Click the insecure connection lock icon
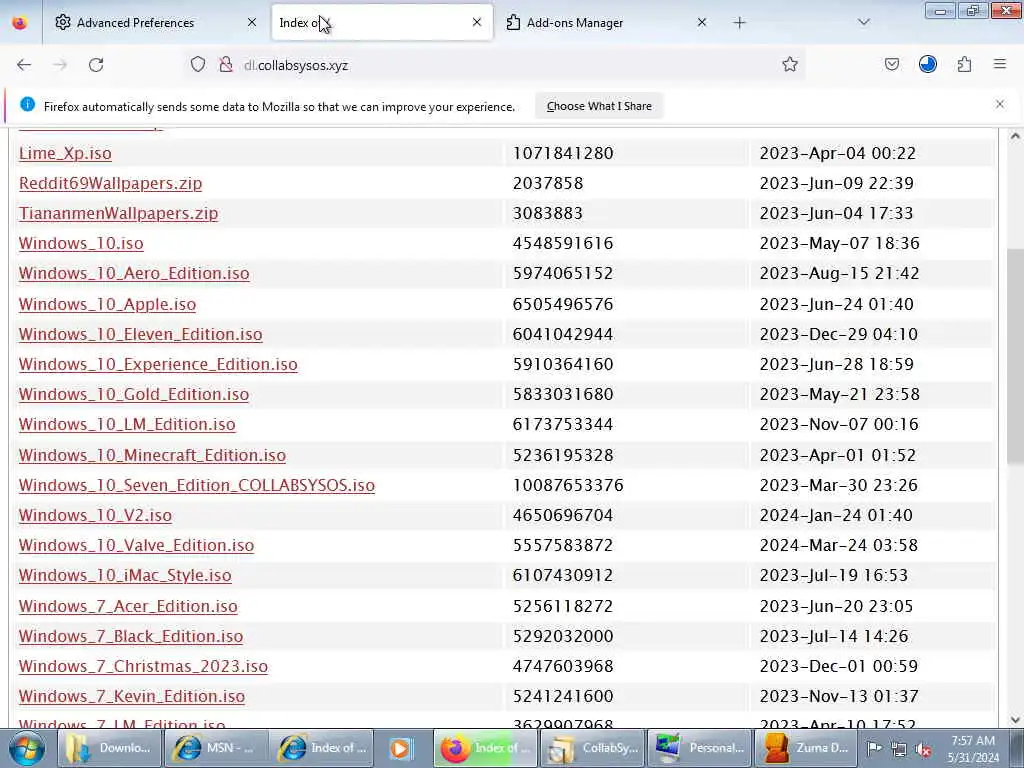The image size is (1024, 768). (x=226, y=65)
